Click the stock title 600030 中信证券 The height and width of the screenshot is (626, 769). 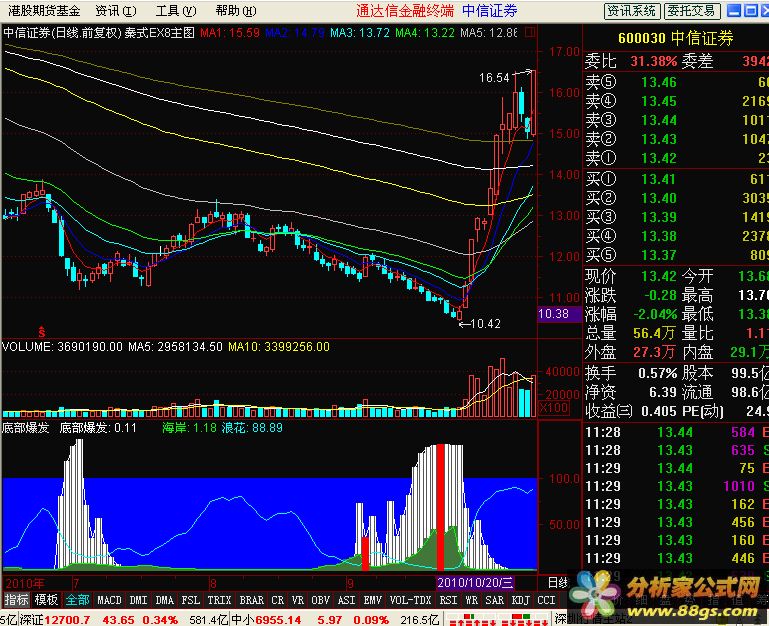[675, 38]
